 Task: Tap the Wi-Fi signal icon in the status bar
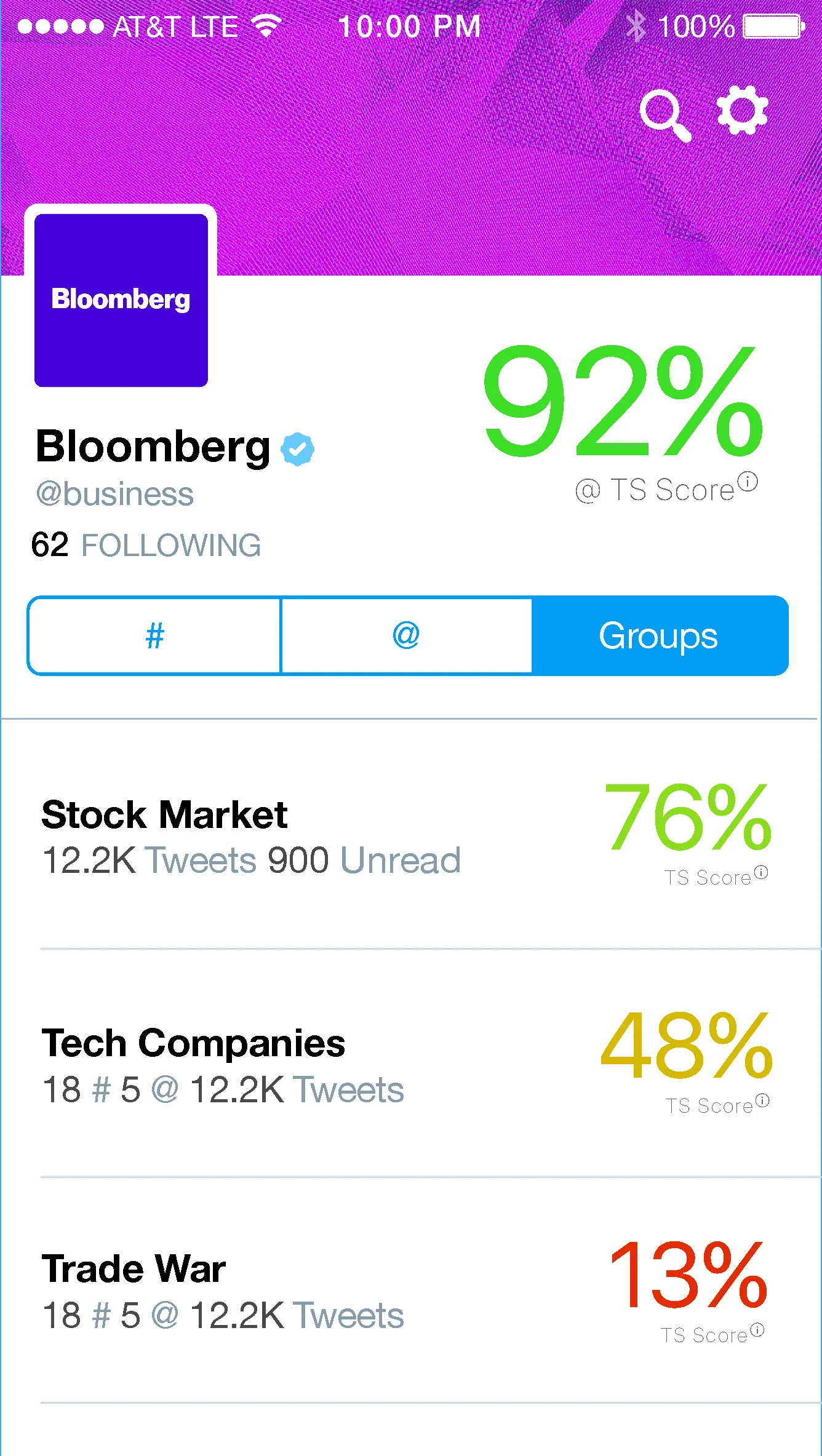(266, 26)
